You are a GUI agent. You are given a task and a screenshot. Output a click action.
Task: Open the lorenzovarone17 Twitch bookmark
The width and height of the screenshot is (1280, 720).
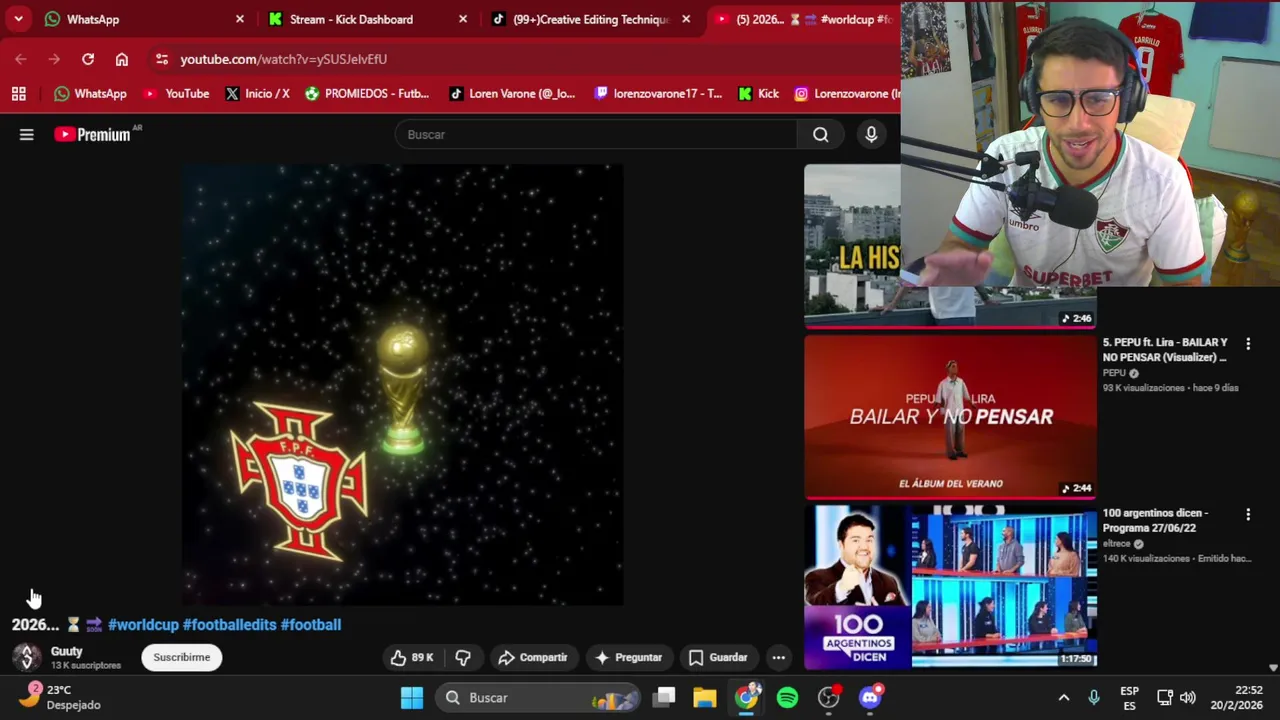(x=658, y=94)
